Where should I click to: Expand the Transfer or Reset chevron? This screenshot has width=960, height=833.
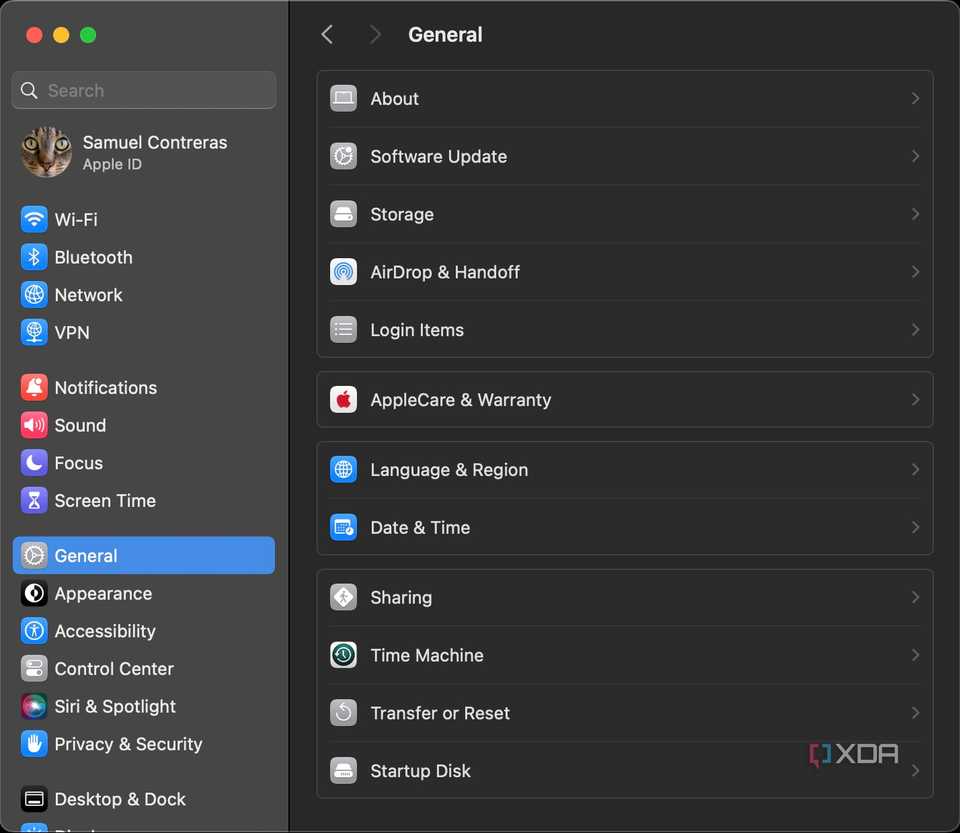[915, 713]
